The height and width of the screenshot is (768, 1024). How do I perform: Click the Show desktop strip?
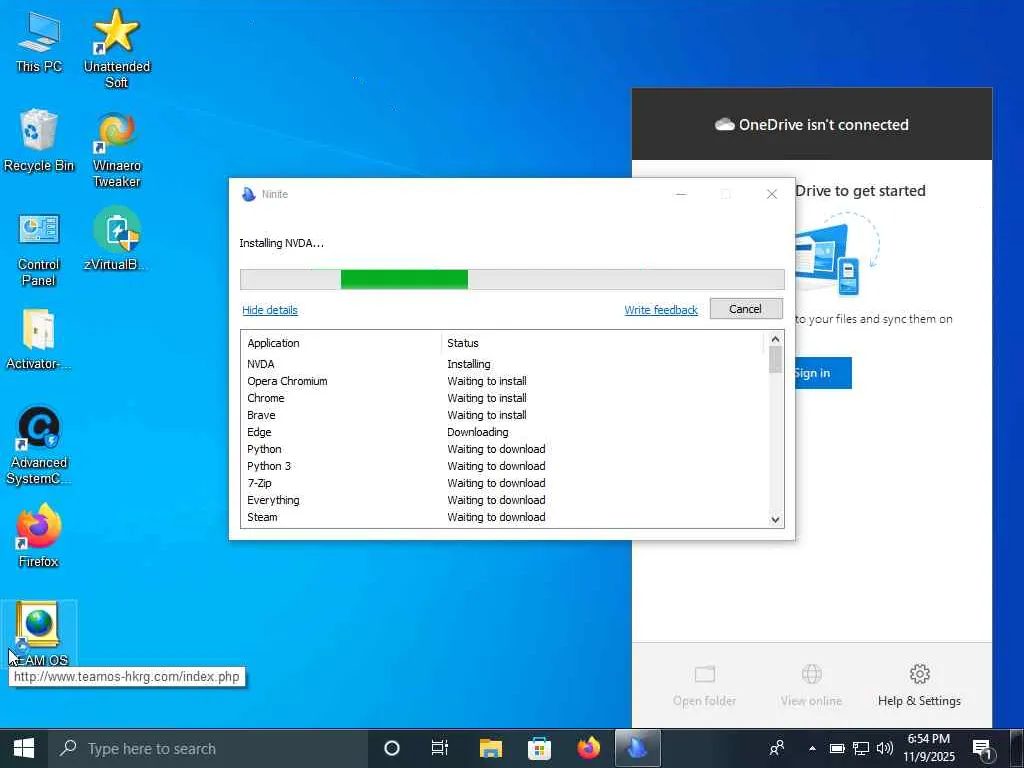pyautogui.click(x=1019, y=748)
